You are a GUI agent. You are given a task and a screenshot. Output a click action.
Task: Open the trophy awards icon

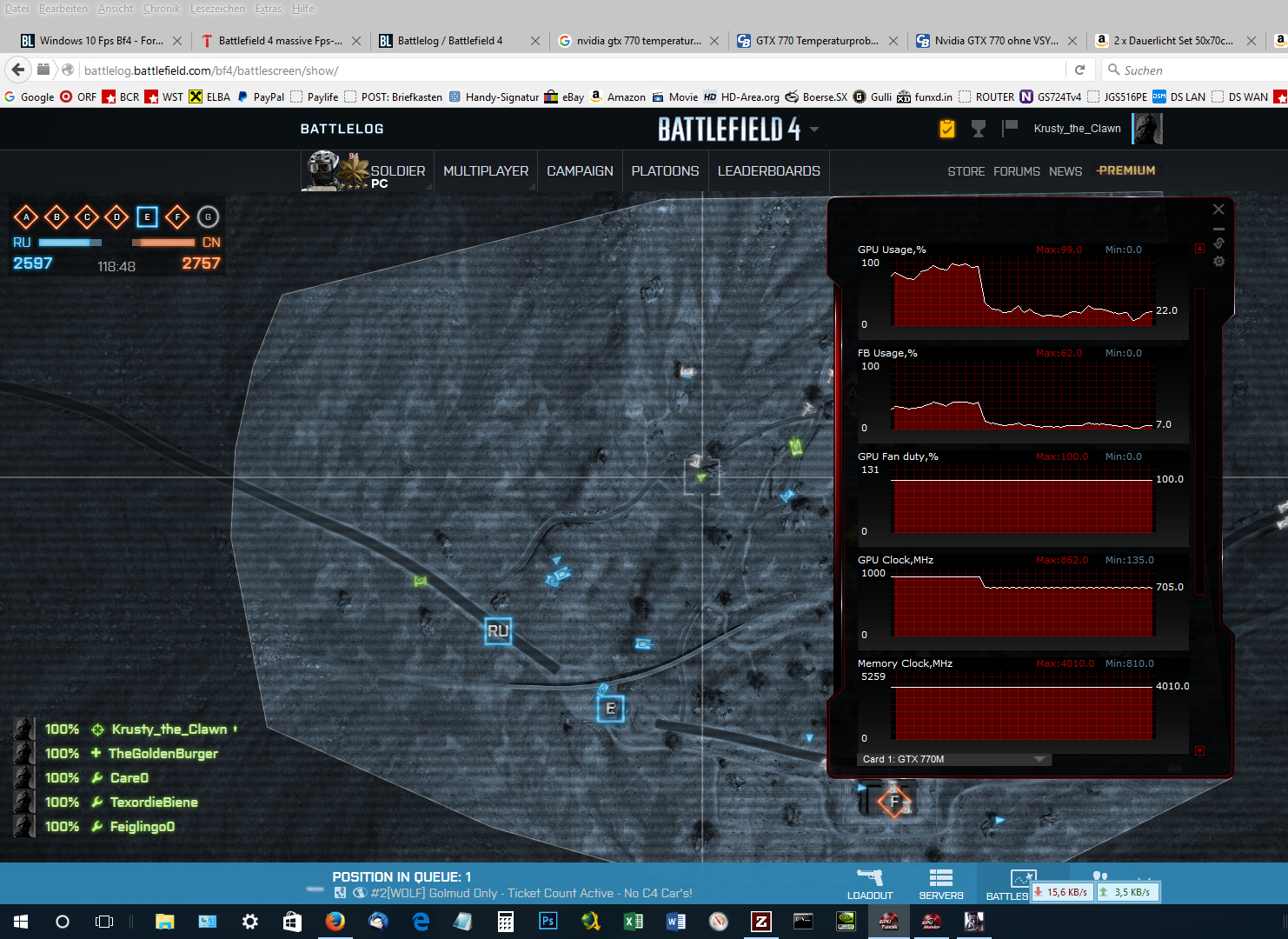(979, 129)
